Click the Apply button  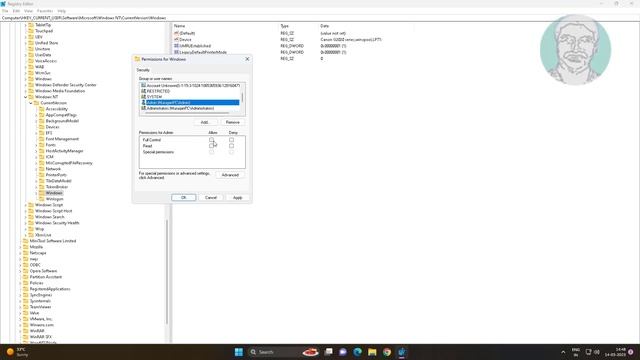(x=238, y=198)
